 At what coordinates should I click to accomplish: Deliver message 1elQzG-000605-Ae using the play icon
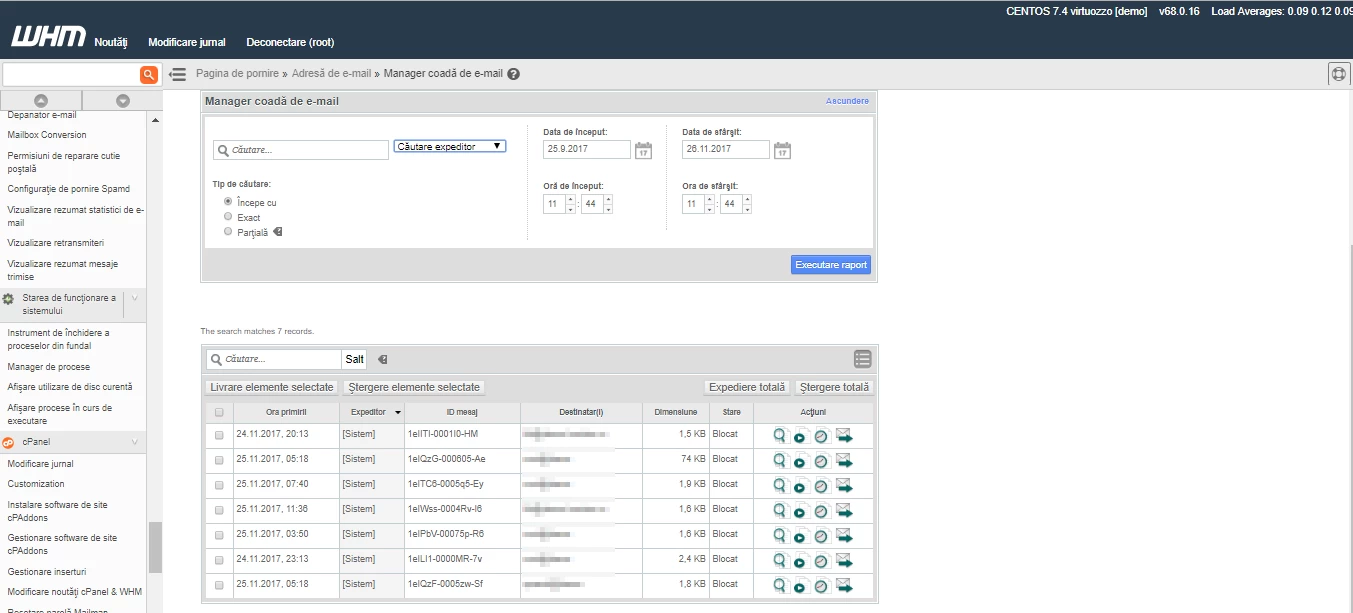click(800, 462)
